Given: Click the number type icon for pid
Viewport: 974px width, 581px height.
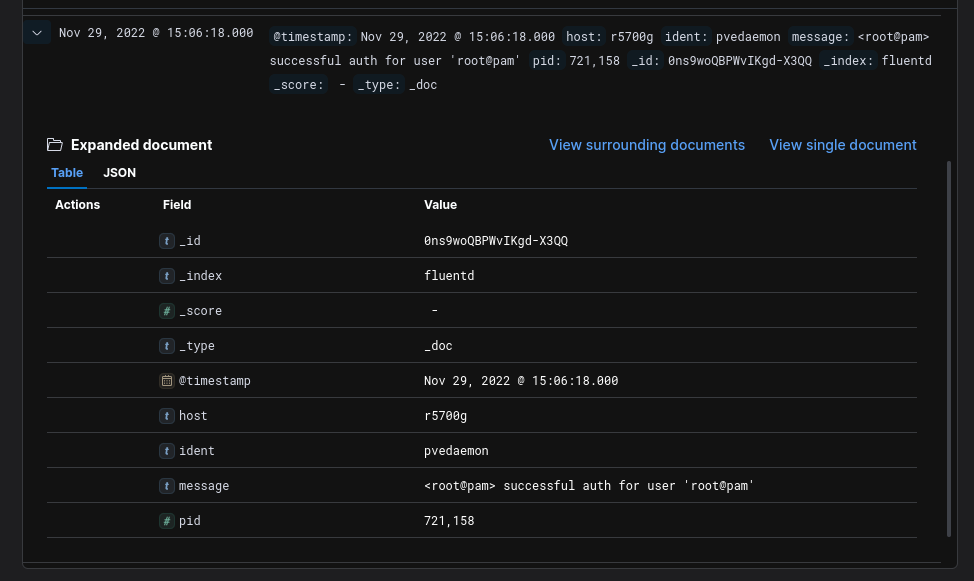Looking at the screenshot, I should tap(167, 521).
